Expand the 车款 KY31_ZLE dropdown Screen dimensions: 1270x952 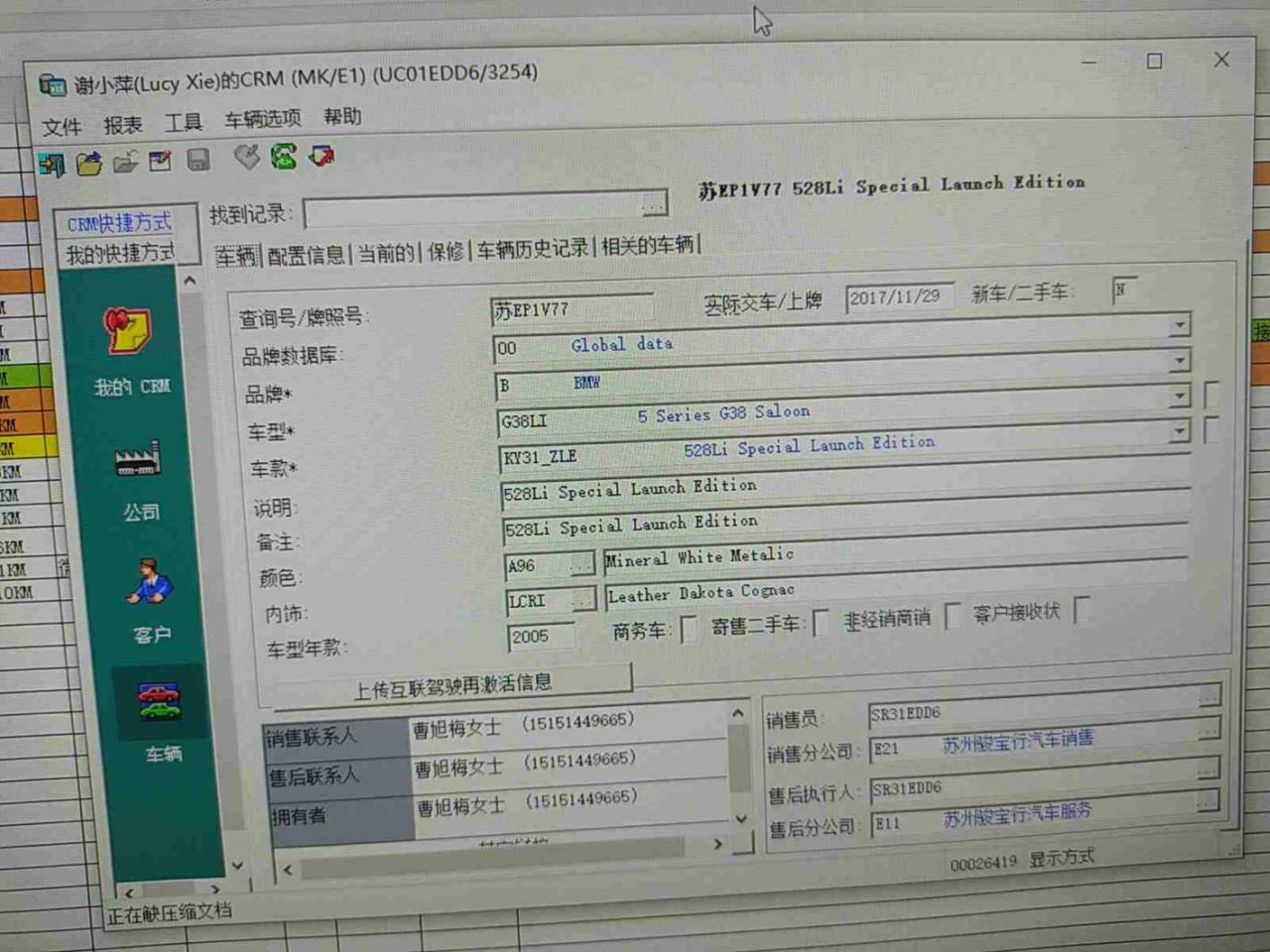pos(1179,430)
